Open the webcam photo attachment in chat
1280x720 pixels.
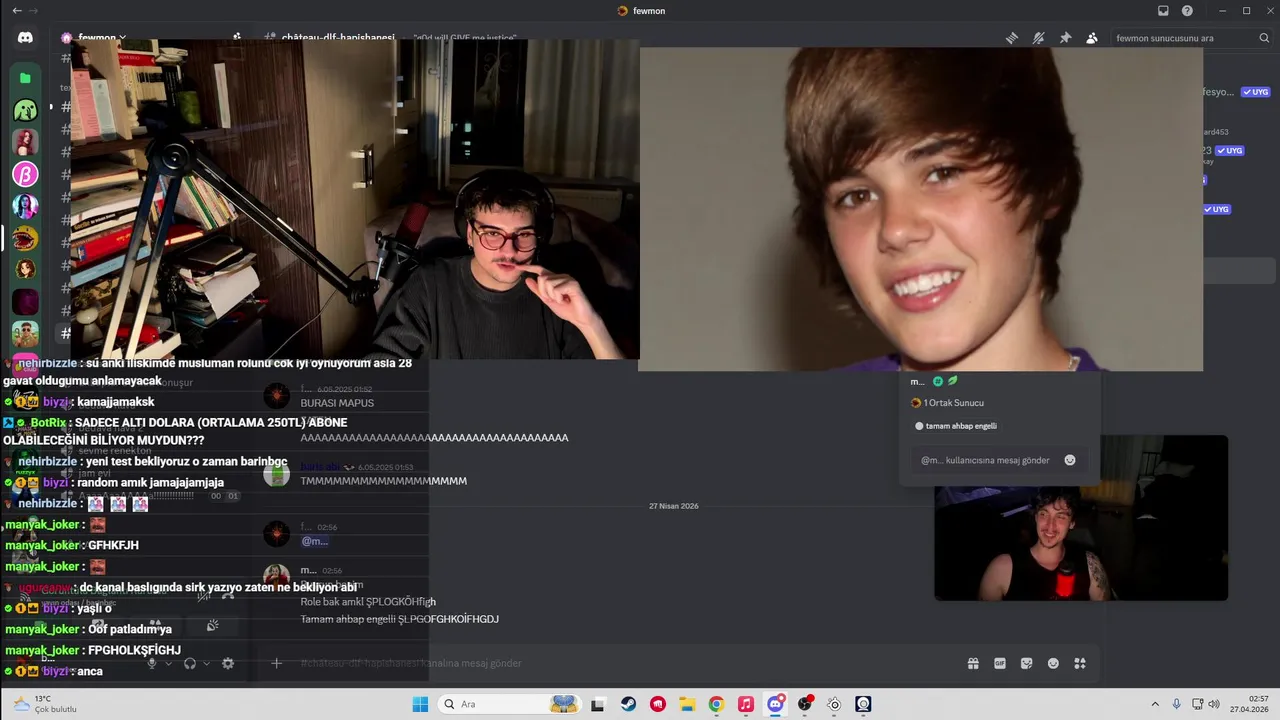click(x=1081, y=518)
